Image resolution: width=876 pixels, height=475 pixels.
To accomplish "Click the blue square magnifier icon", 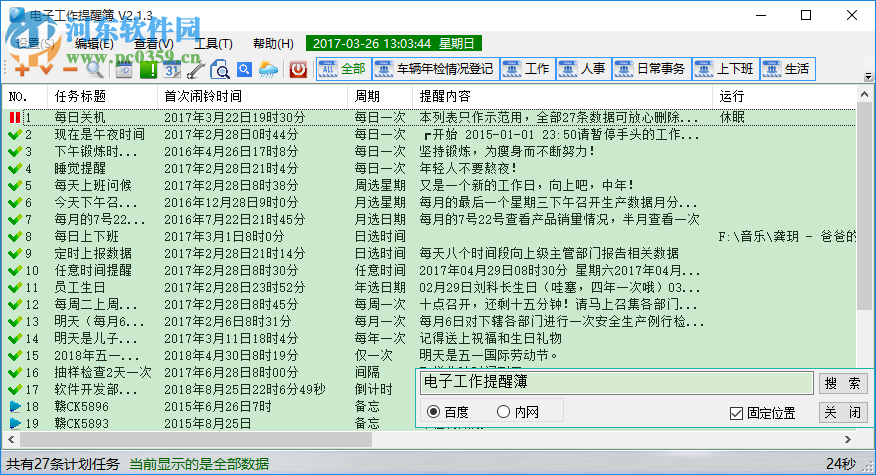I will point(244,70).
